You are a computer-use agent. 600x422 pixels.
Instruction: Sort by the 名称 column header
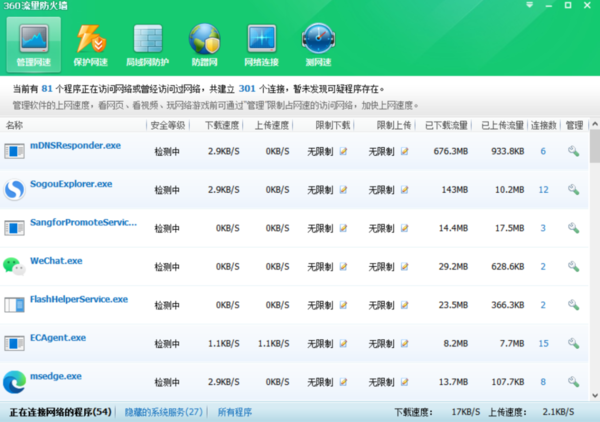(x=15, y=126)
